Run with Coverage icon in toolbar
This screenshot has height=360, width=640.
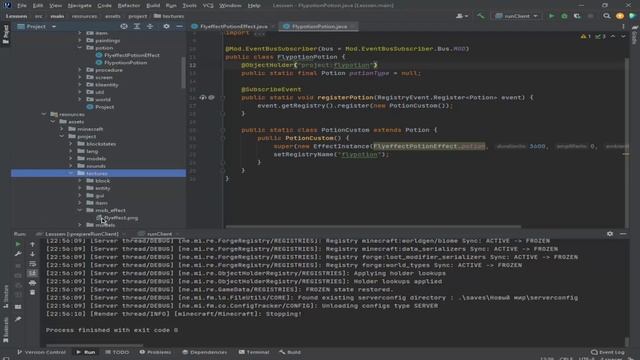577,16
